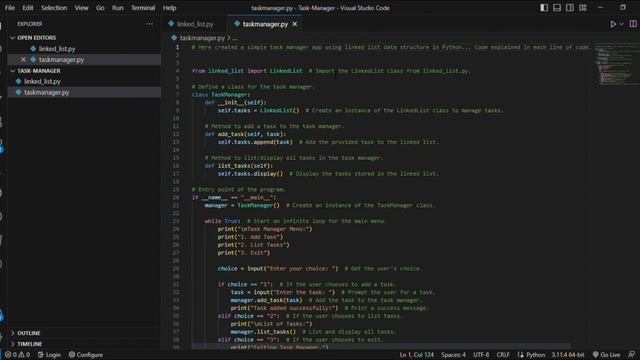Change line ending via CRLF

[x=503, y=355]
